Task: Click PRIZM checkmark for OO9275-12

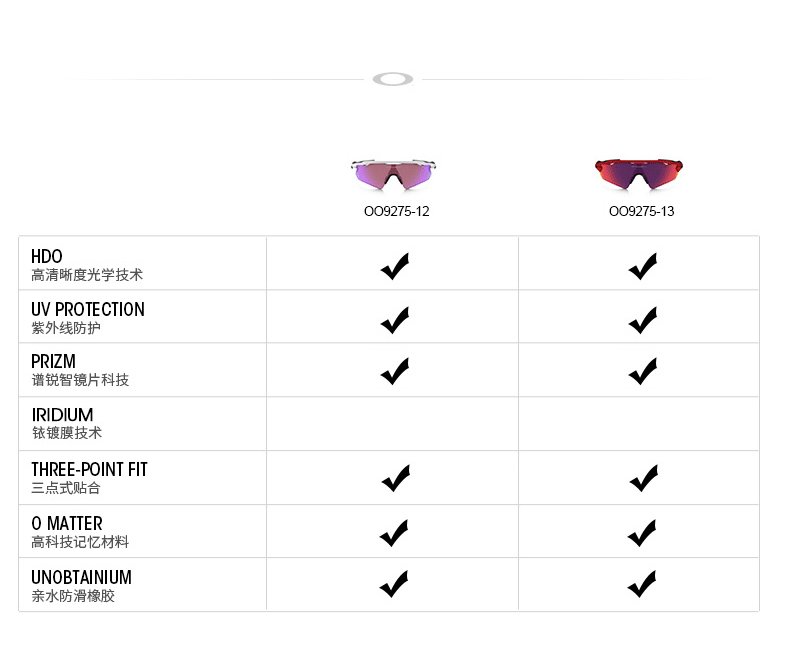Action: point(395,371)
